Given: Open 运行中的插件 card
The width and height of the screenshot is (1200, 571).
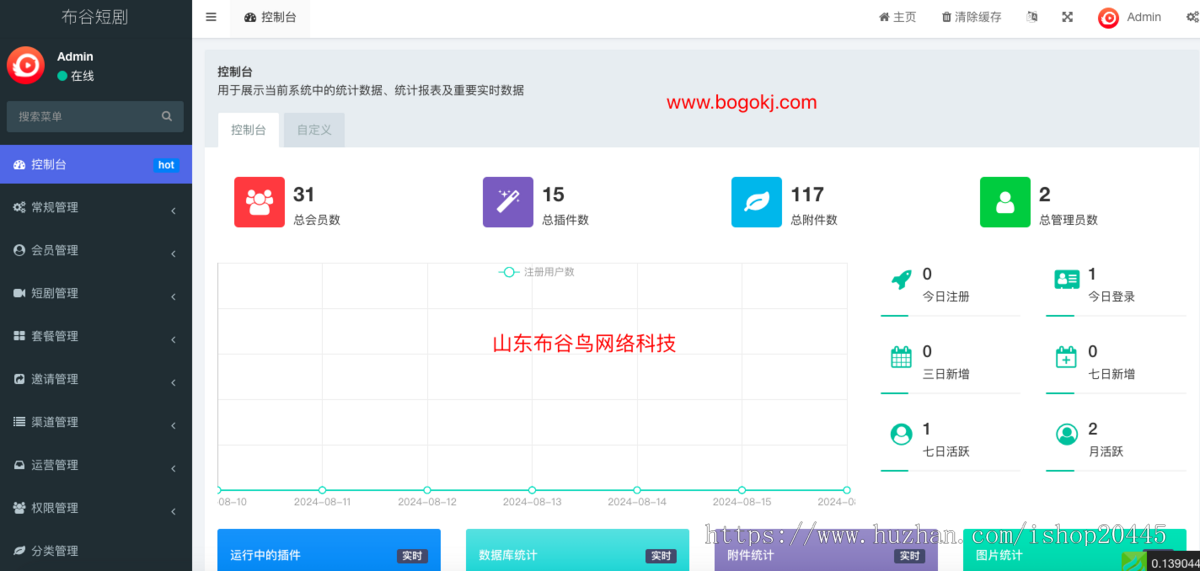Looking at the screenshot, I should tap(329, 550).
